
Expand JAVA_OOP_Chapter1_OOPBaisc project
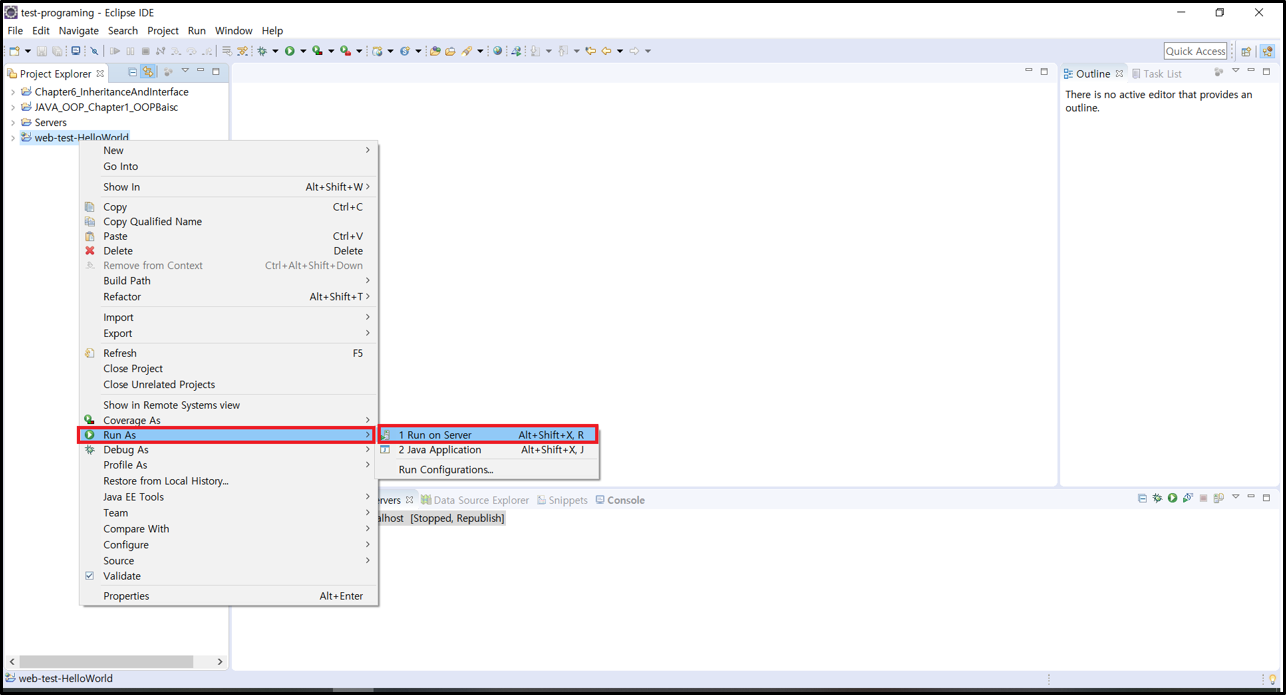(13, 107)
